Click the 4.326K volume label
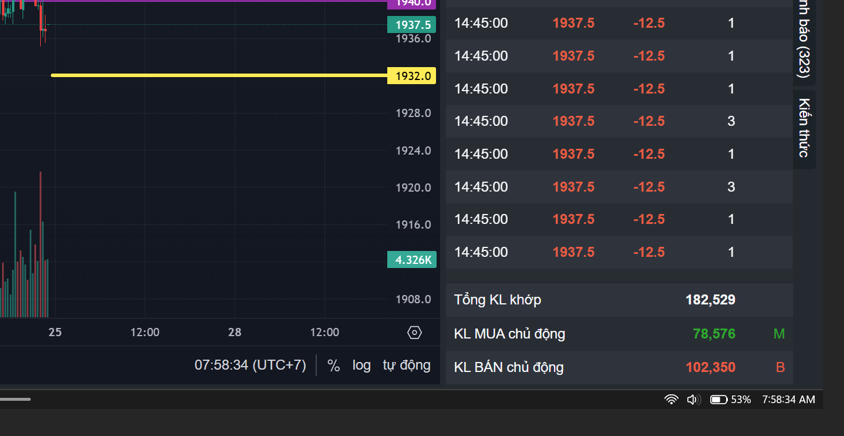This screenshot has height=436, width=844. click(412, 260)
